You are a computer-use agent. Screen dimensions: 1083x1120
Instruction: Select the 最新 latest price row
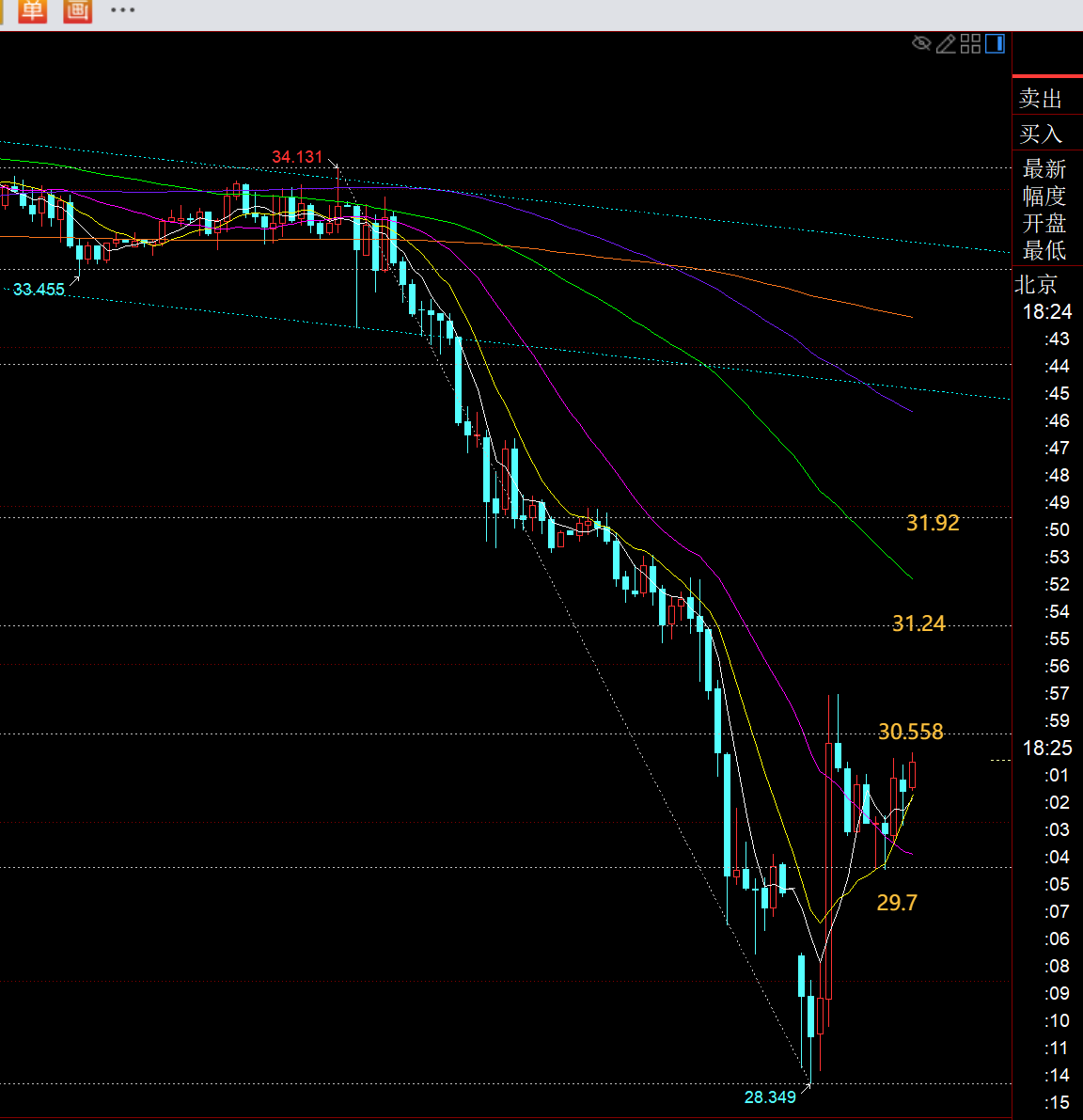pyautogui.click(x=1044, y=169)
